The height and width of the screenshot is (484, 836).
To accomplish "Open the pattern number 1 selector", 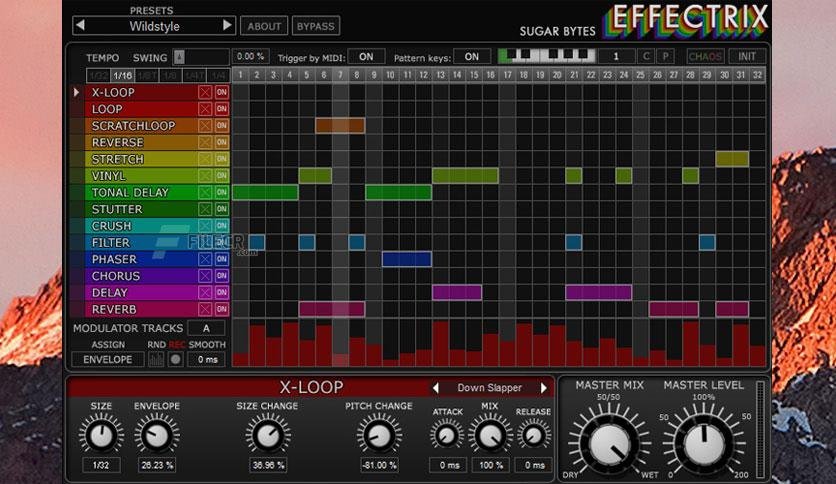I will click(x=616, y=56).
